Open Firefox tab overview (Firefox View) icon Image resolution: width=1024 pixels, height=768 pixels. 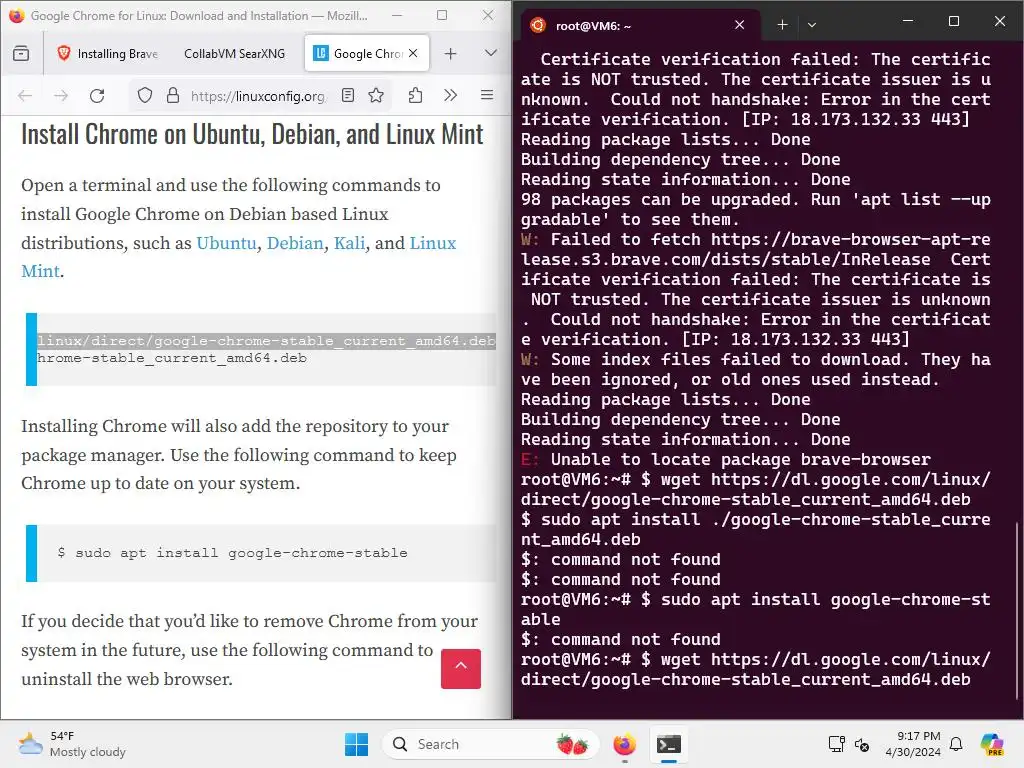[21, 54]
